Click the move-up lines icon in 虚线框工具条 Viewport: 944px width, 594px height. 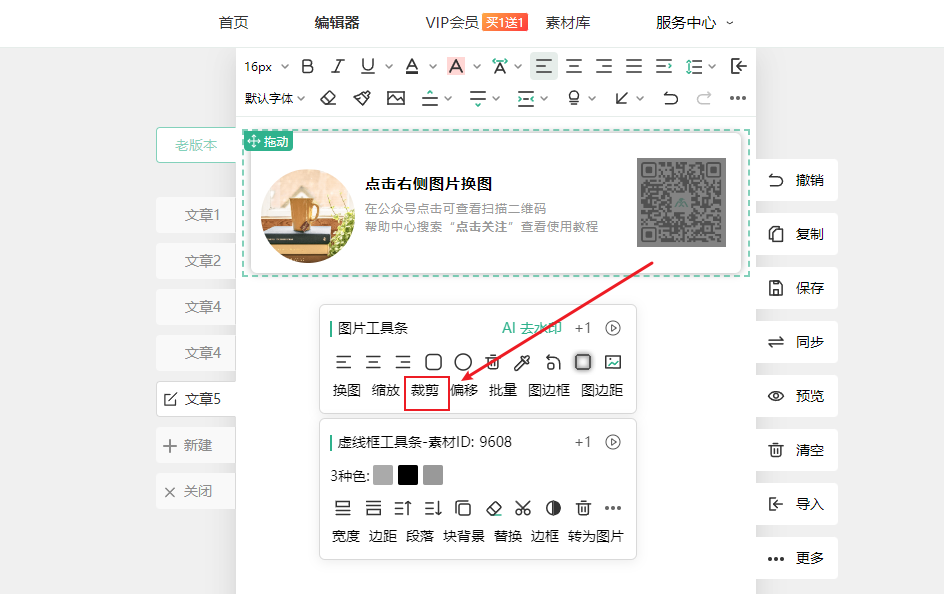(403, 509)
